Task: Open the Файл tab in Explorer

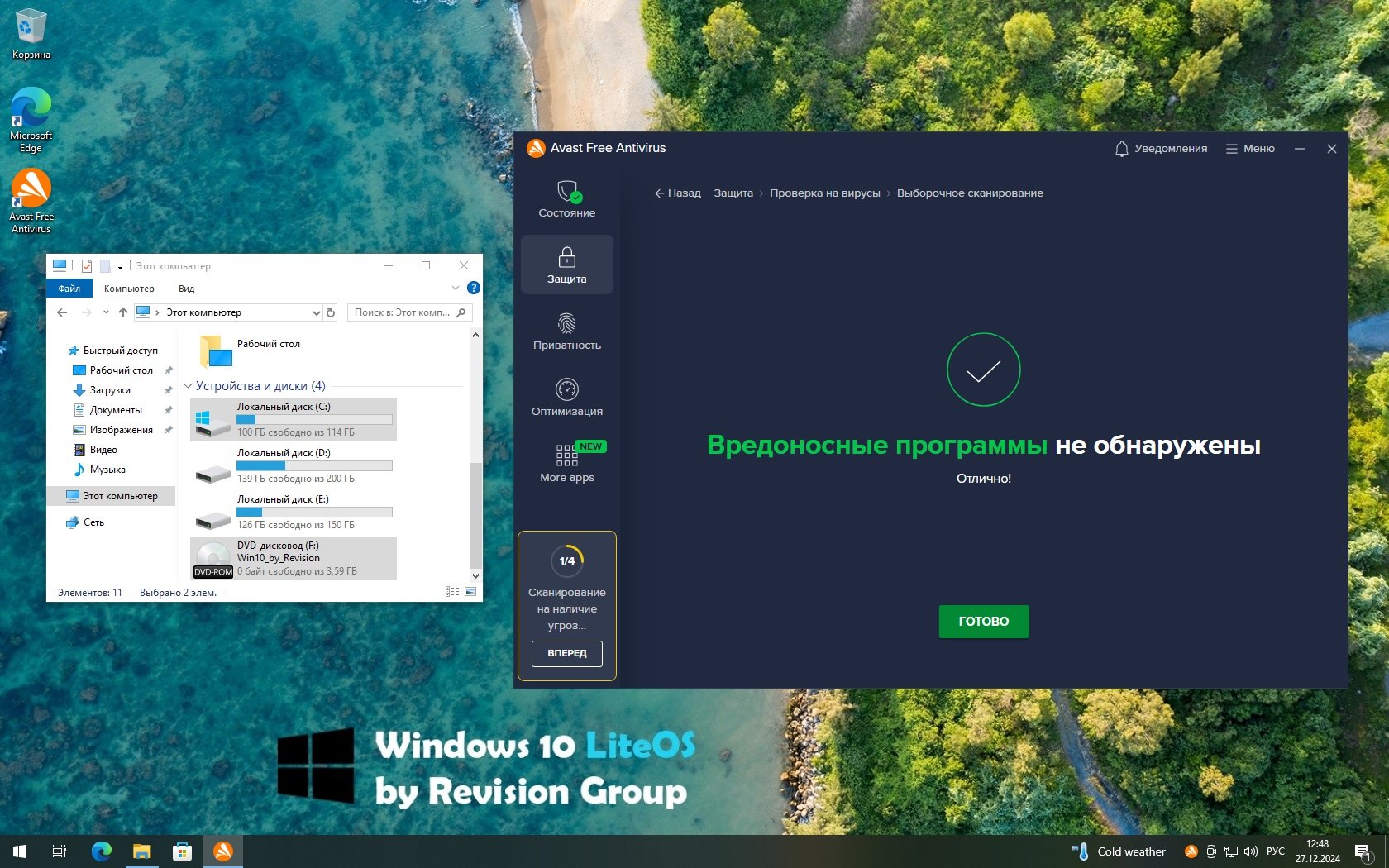Action: 69,289
